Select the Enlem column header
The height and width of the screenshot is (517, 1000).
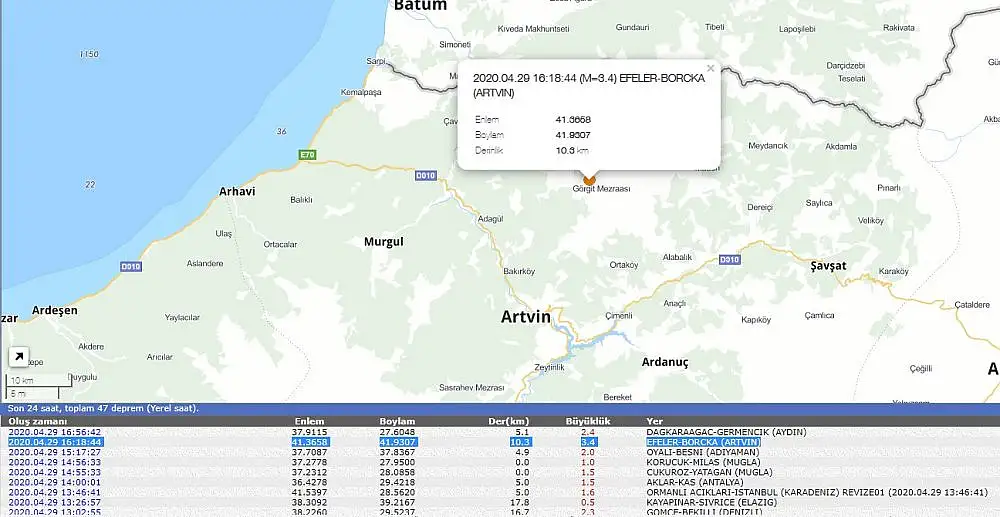pos(309,421)
